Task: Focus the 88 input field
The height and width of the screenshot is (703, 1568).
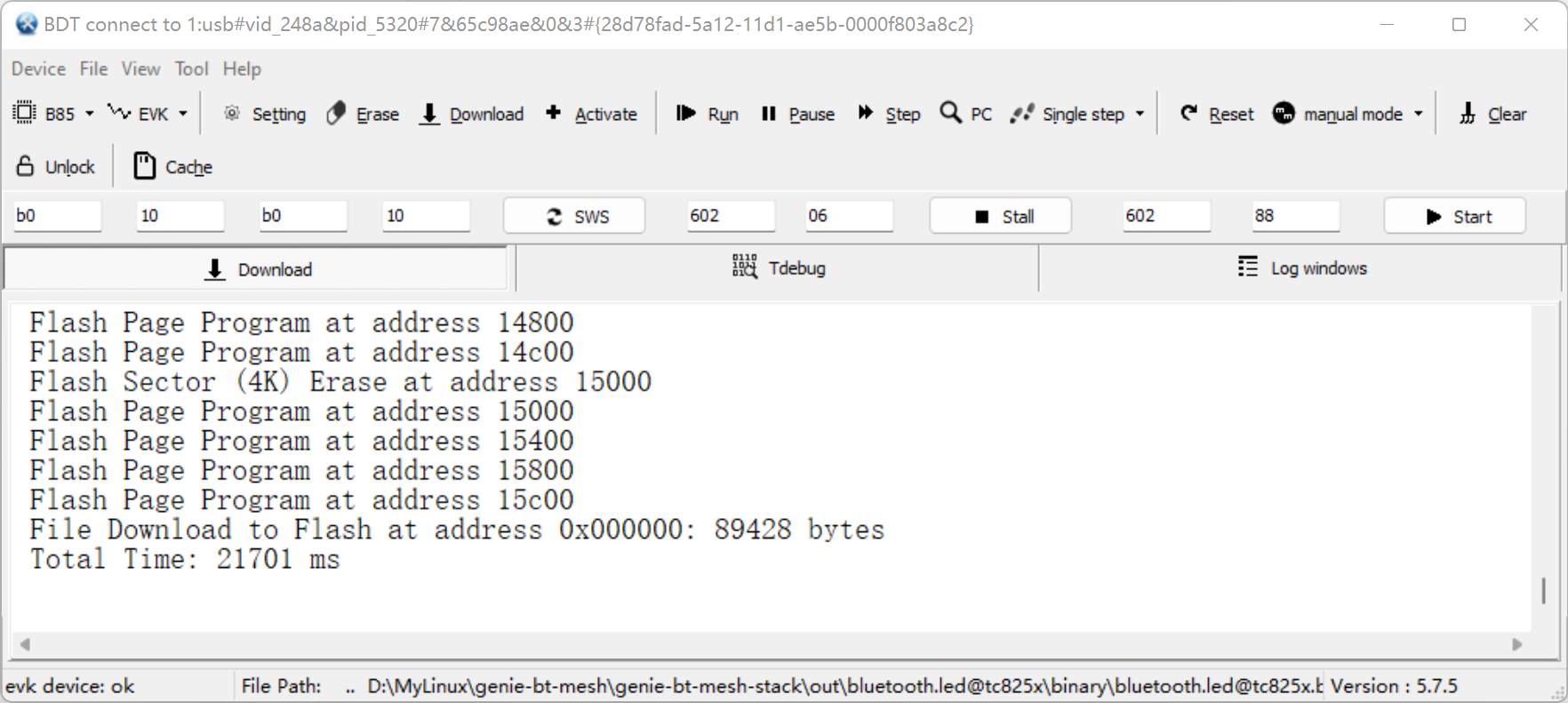Action: 1295,216
